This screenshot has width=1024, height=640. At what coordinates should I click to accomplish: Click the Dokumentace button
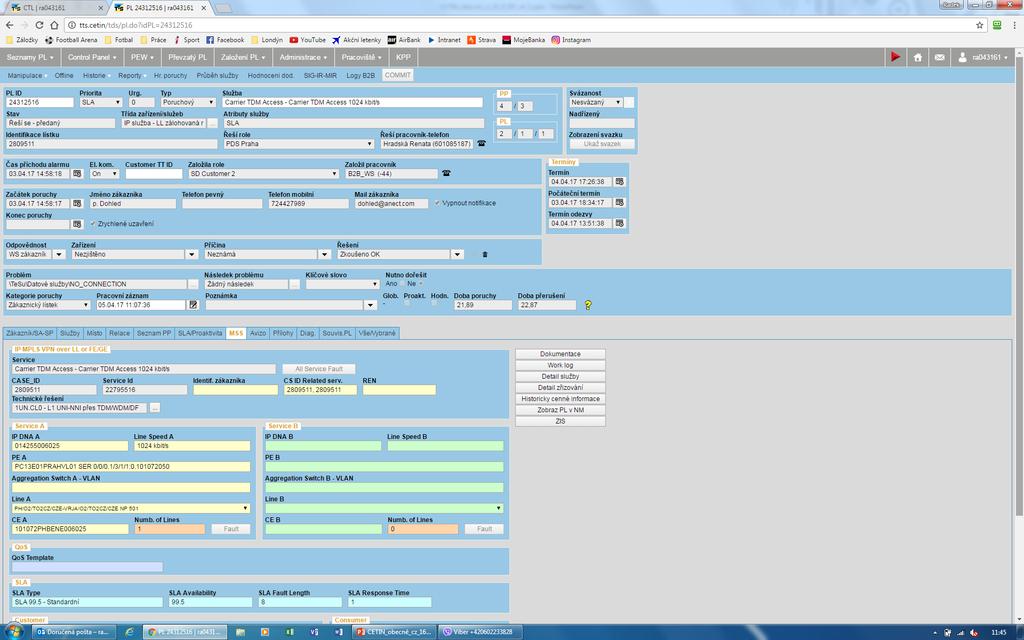(560, 354)
